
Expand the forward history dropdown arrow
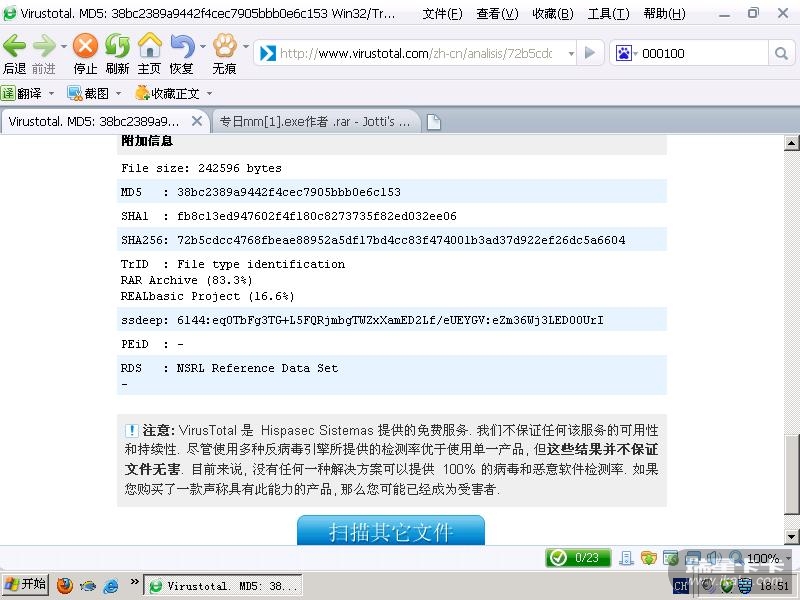point(63,46)
